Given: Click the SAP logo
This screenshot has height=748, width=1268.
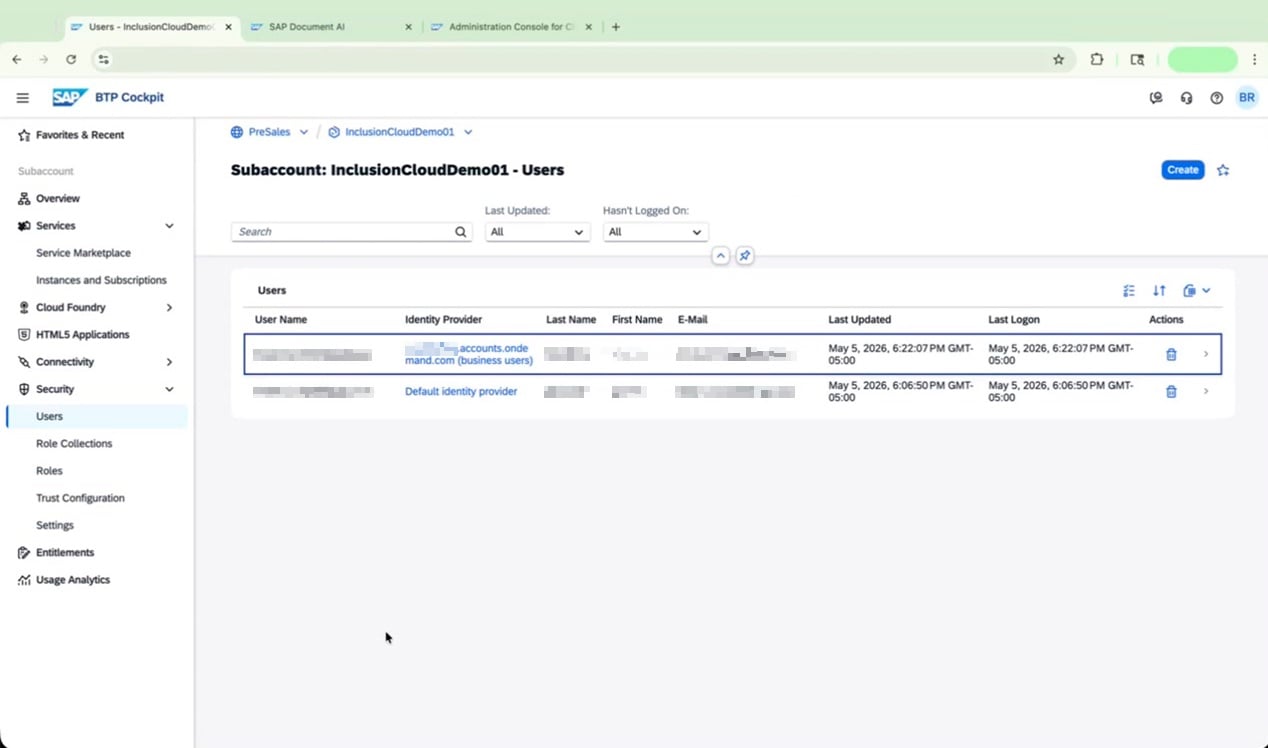Looking at the screenshot, I should pyautogui.click(x=70, y=97).
